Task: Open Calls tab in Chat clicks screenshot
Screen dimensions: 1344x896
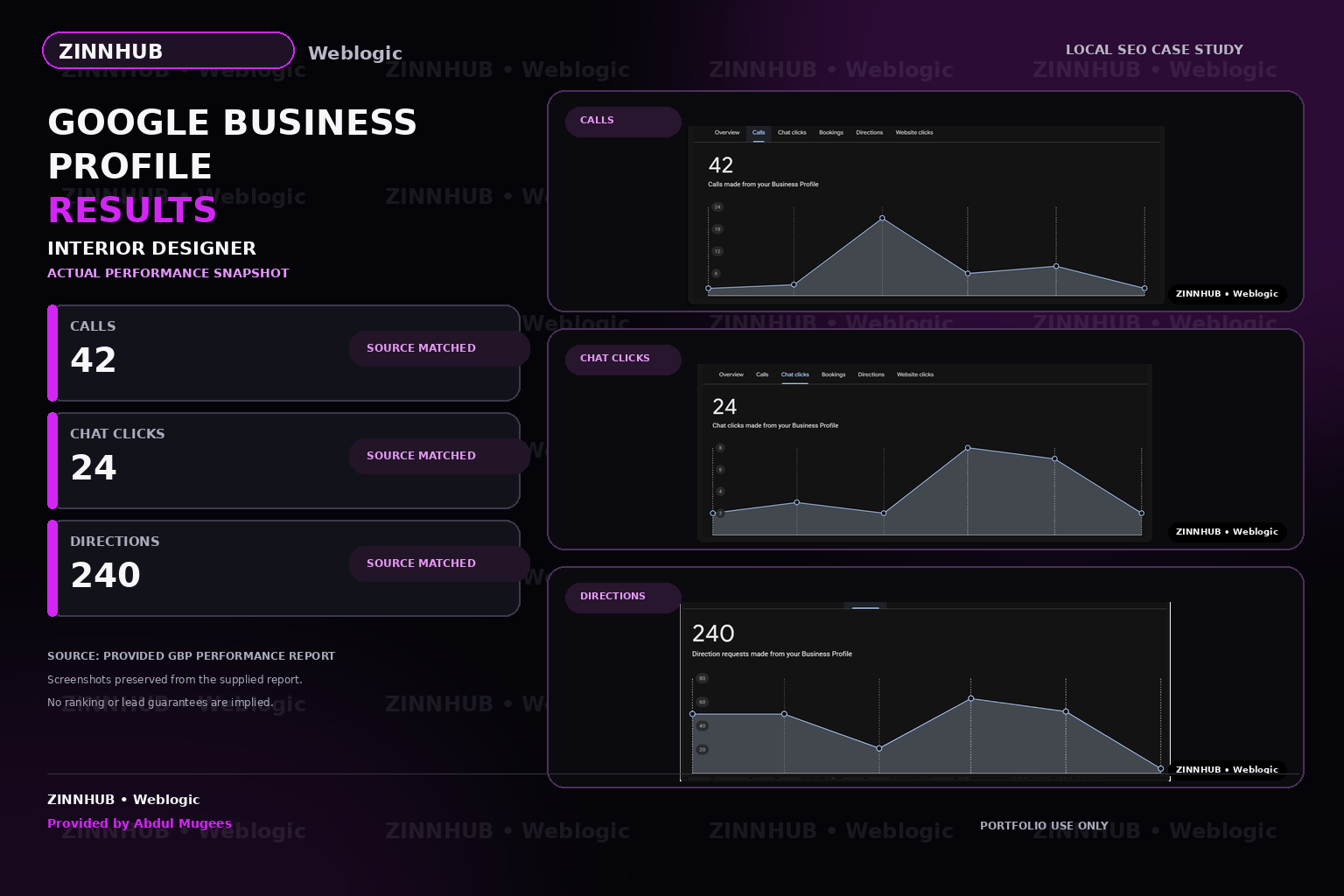Action: point(762,374)
